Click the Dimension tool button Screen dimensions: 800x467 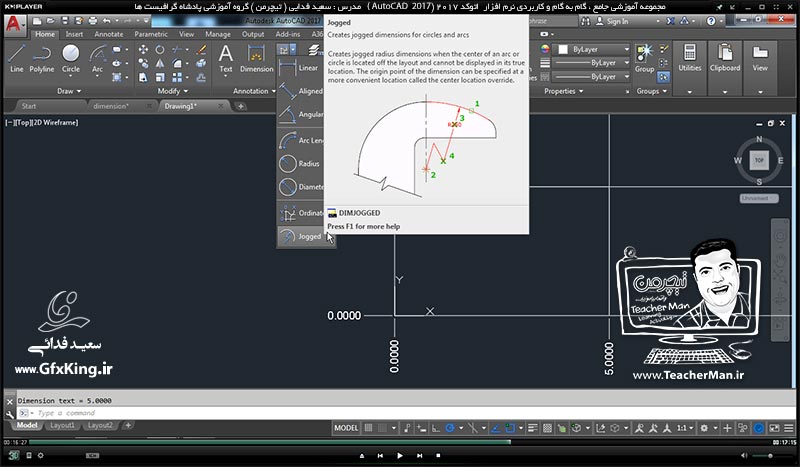click(256, 59)
